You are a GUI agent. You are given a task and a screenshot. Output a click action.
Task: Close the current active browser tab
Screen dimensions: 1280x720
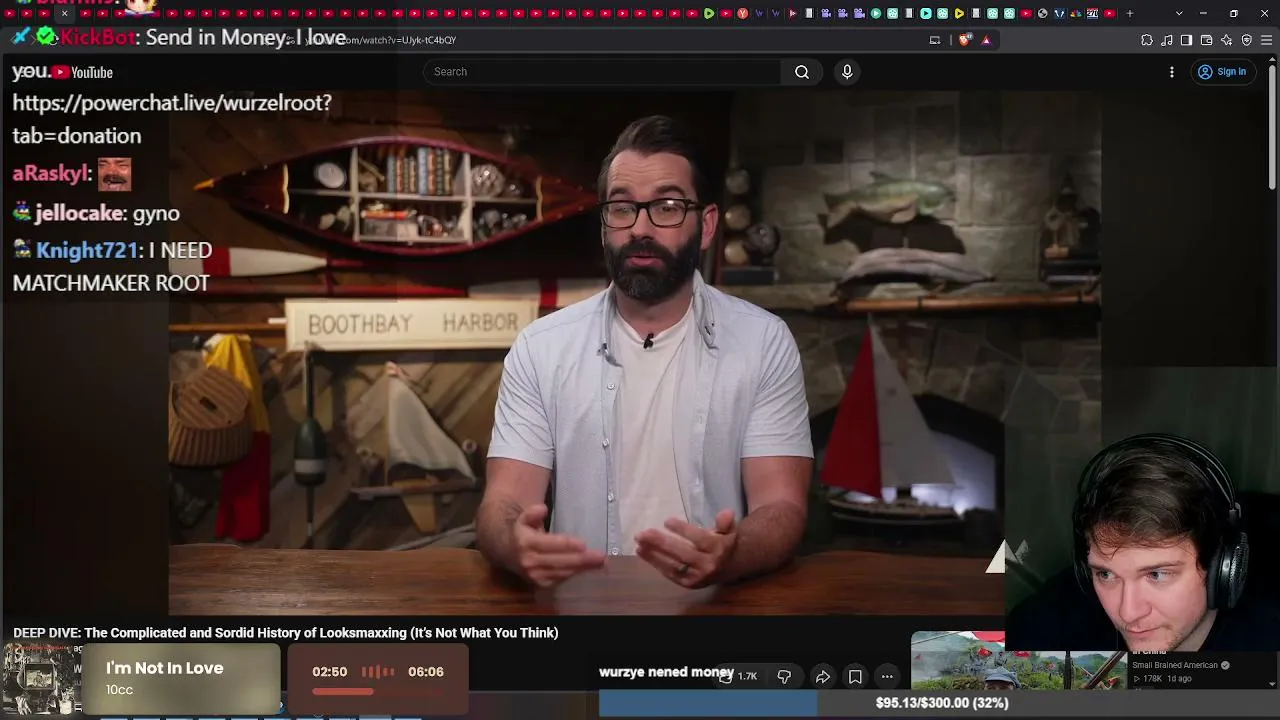pyautogui.click(x=64, y=13)
